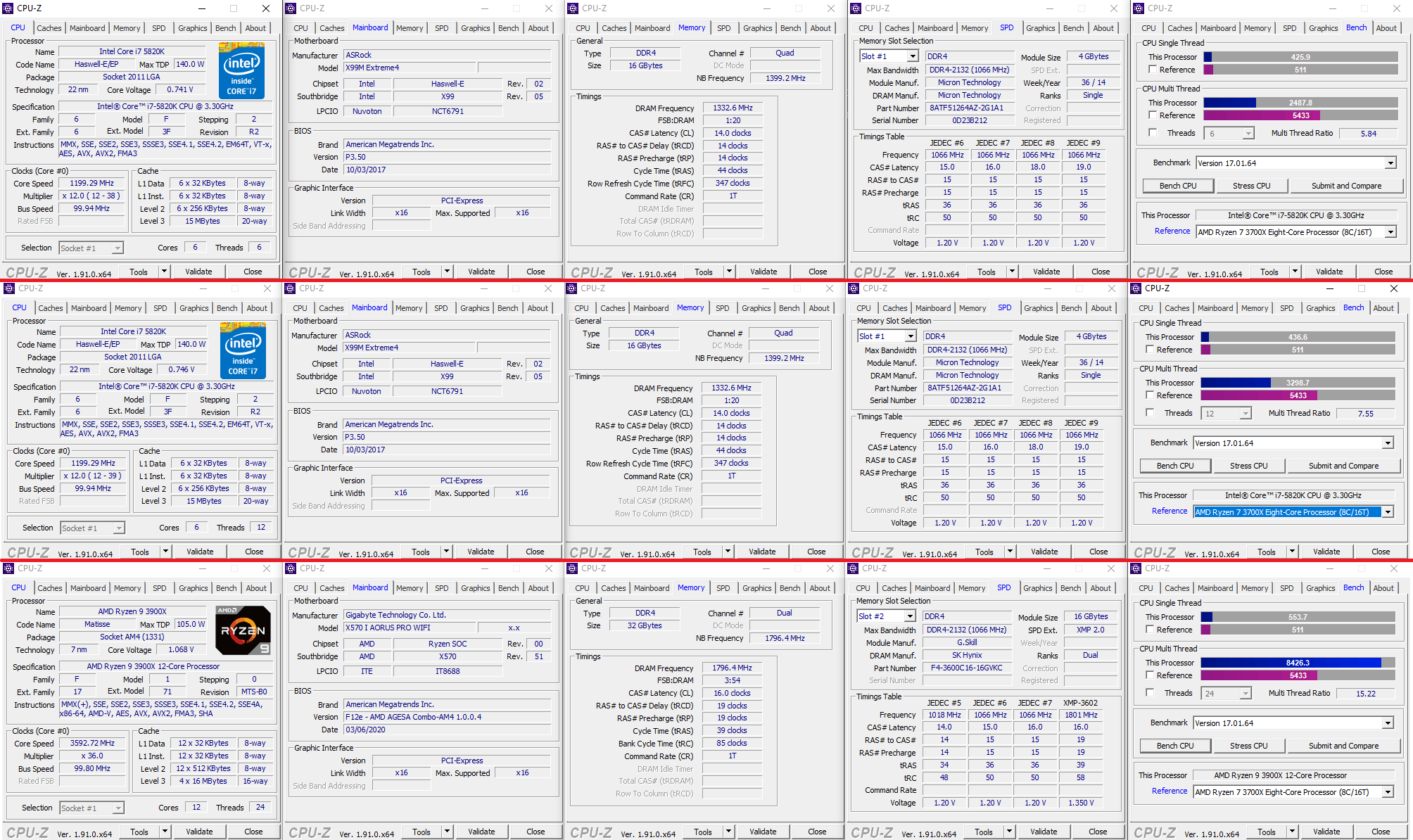Tick multi-thread Reference checkbox in 8426.3 Bench window
1413x840 pixels.
click(x=1150, y=675)
